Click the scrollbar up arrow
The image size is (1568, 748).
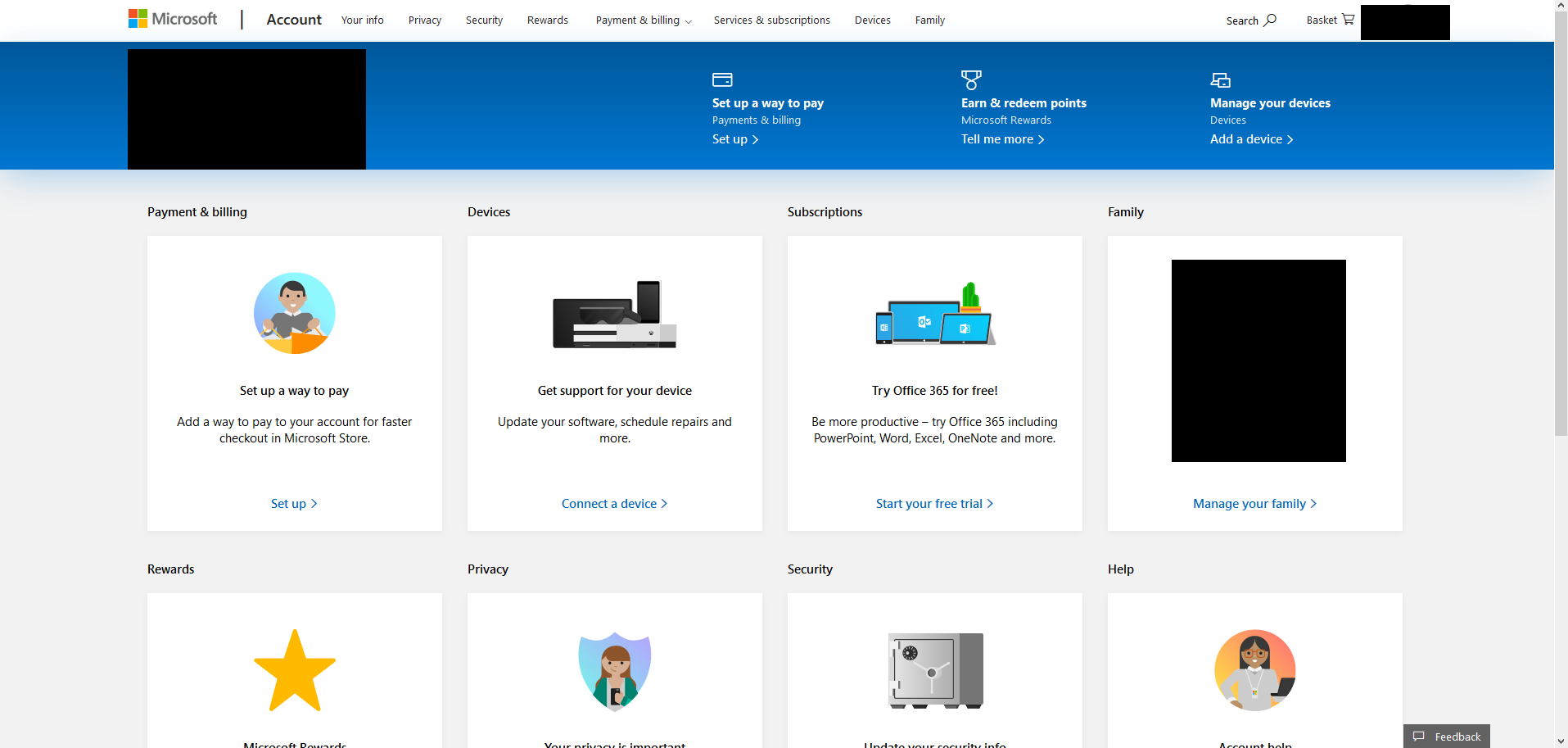point(1561,6)
